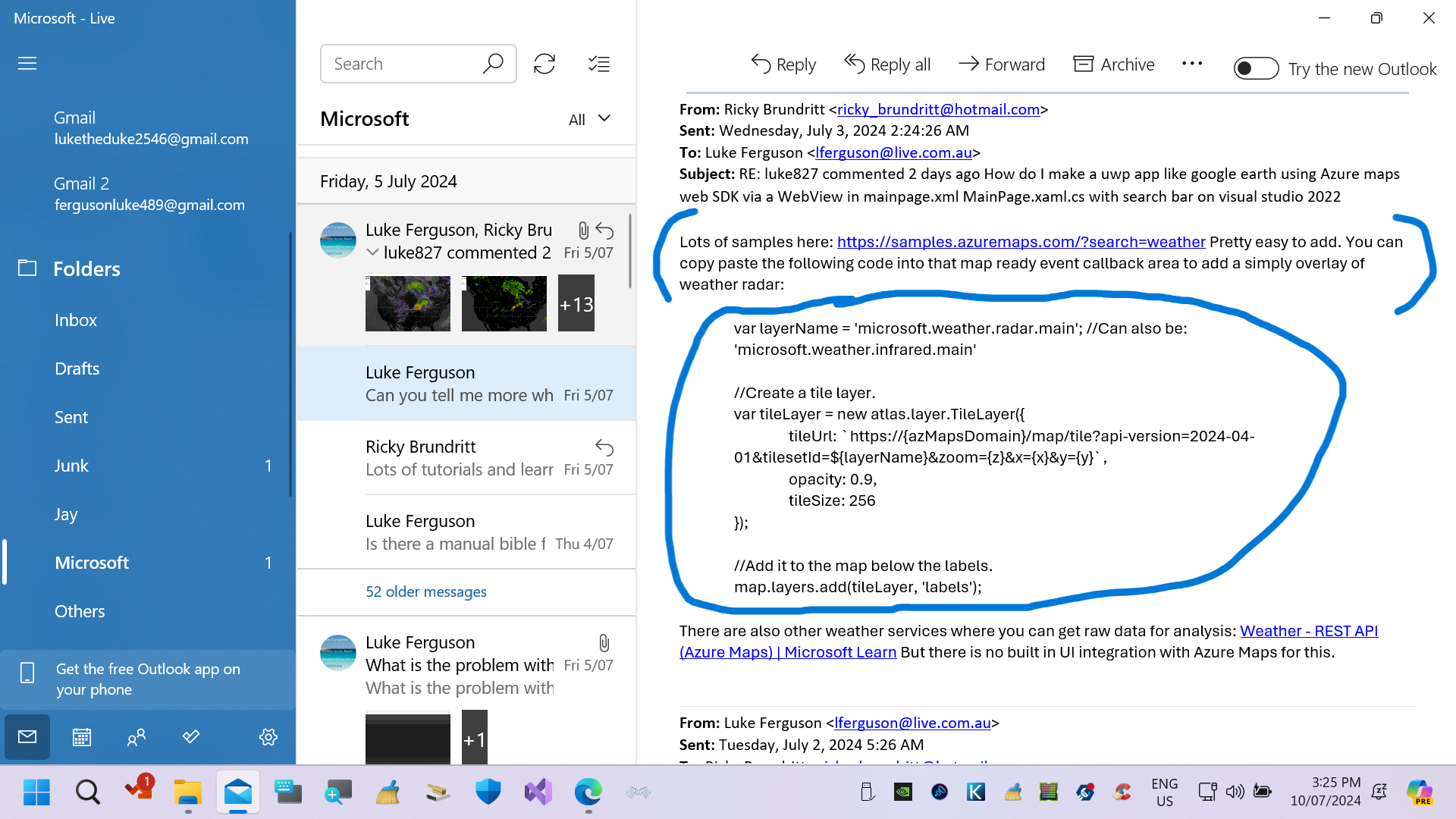
Task: Toggle the Try new Outlook switch
Action: coord(1255,68)
